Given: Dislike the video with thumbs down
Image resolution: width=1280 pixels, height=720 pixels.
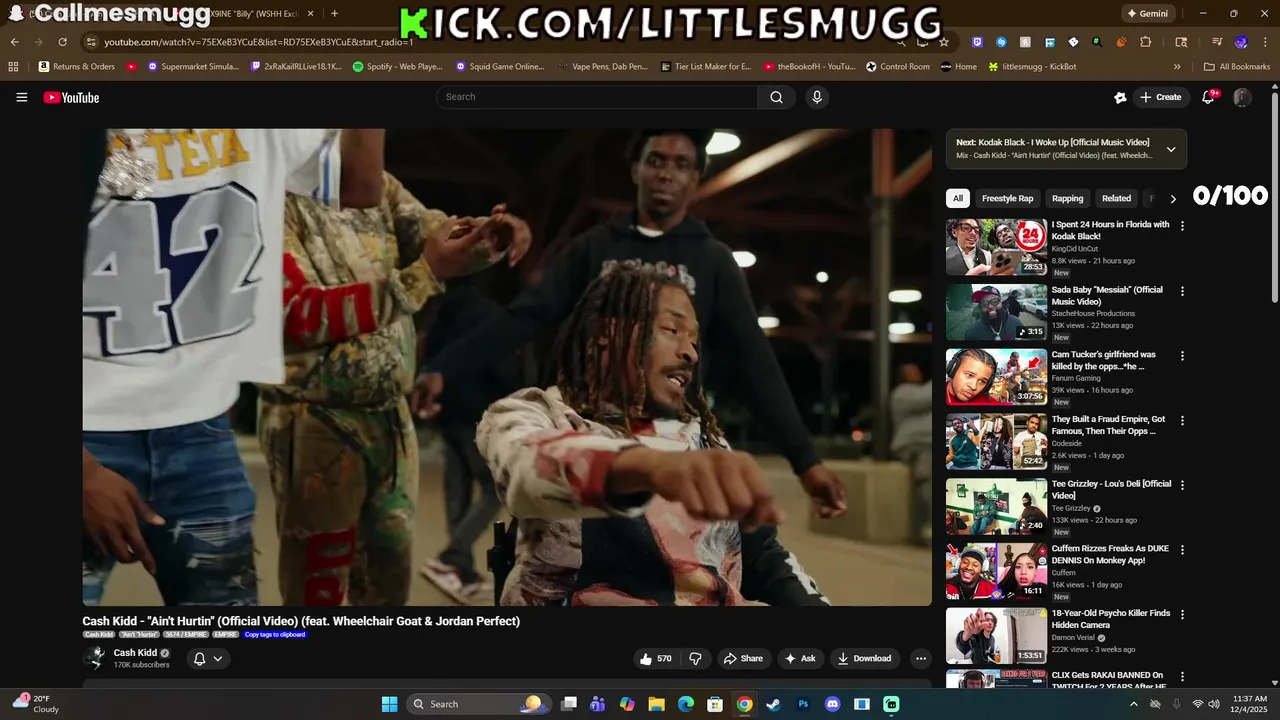Looking at the screenshot, I should coord(695,658).
